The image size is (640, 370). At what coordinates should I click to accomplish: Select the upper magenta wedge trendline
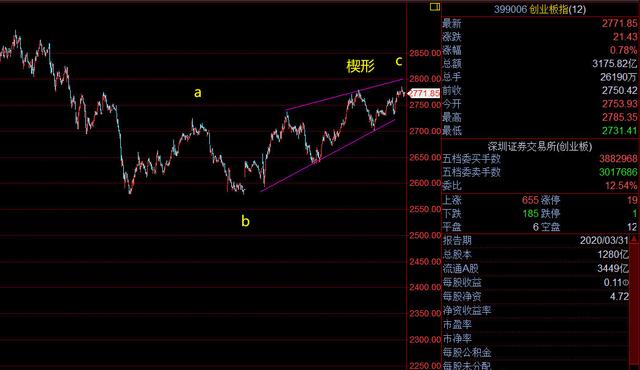345,94
